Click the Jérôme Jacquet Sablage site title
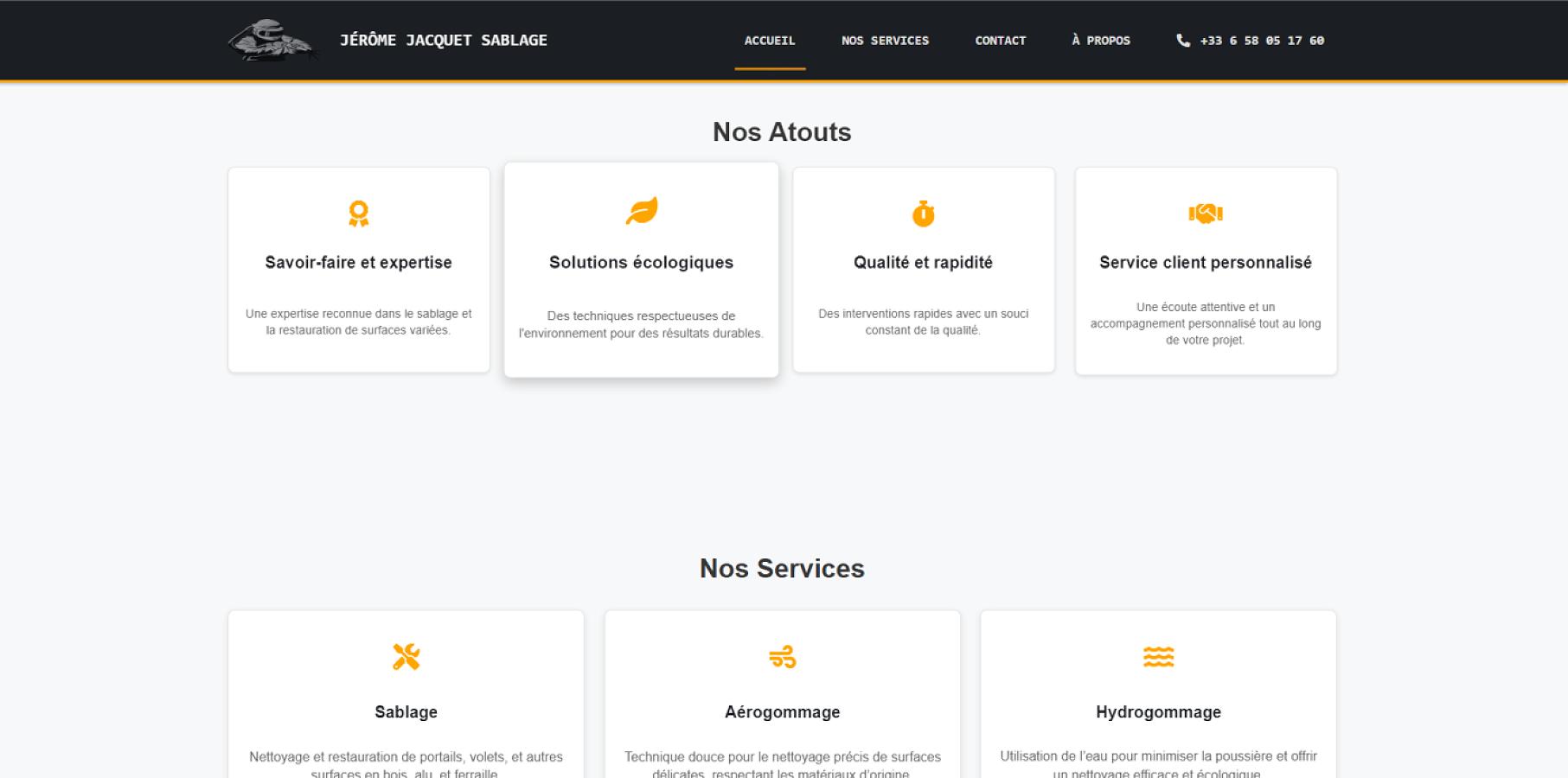Viewport: 1568px width, 778px height. coord(445,40)
